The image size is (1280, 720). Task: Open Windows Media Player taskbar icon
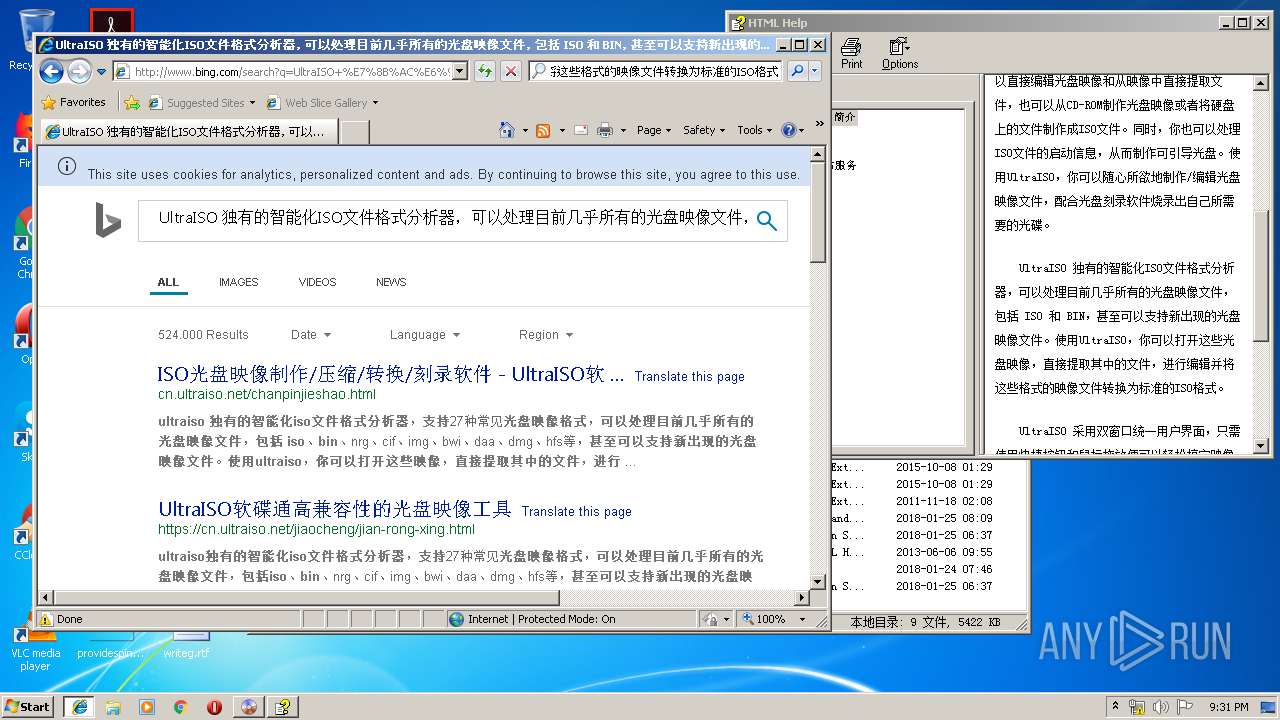coord(147,706)
